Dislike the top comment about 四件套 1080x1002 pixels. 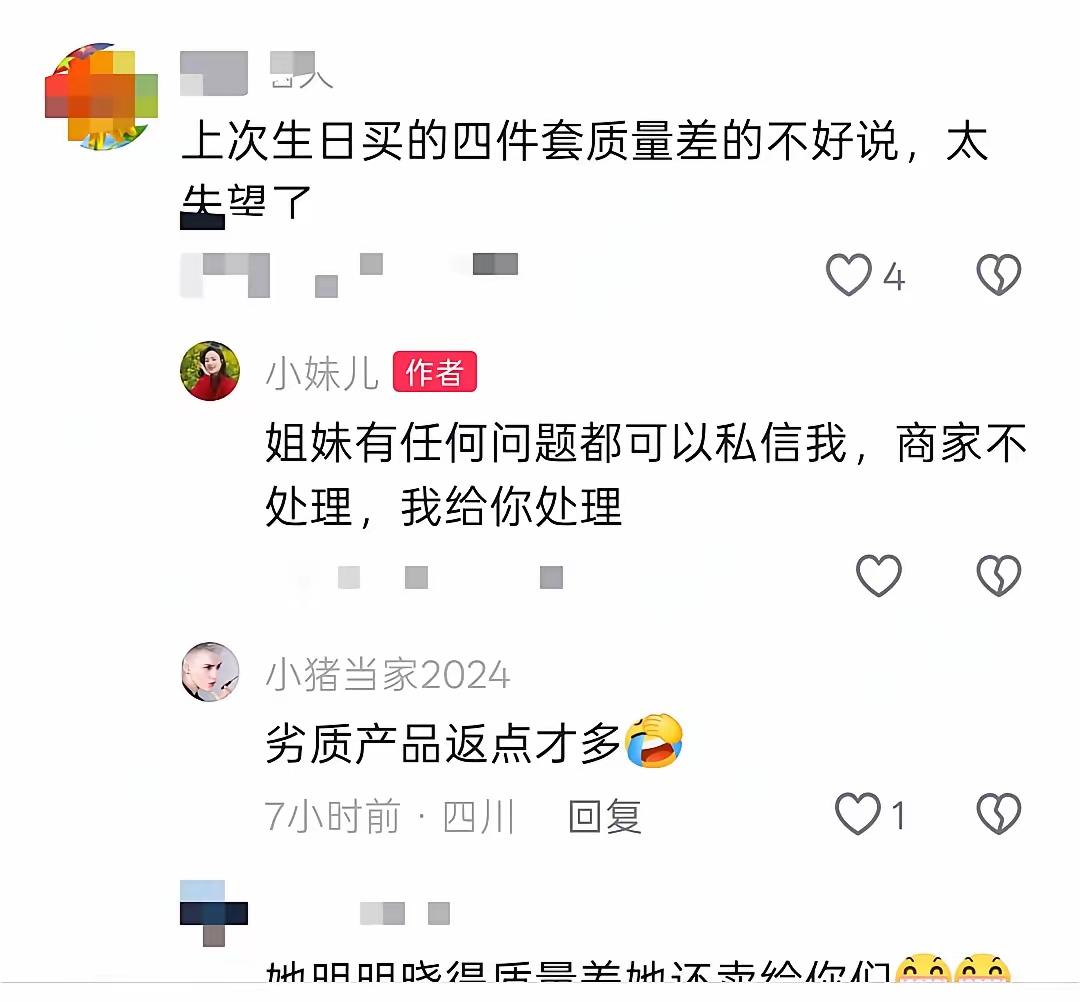tap(999, 275)
